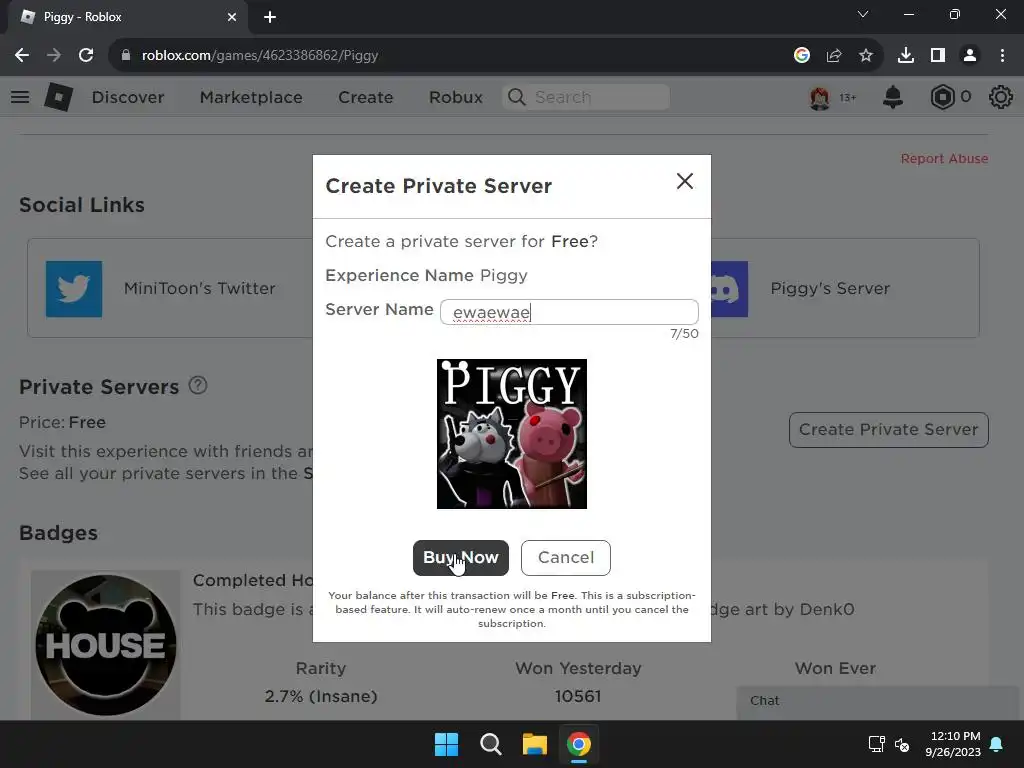Click the Buy Now button
1024x768 pixels.
[460, 558]
